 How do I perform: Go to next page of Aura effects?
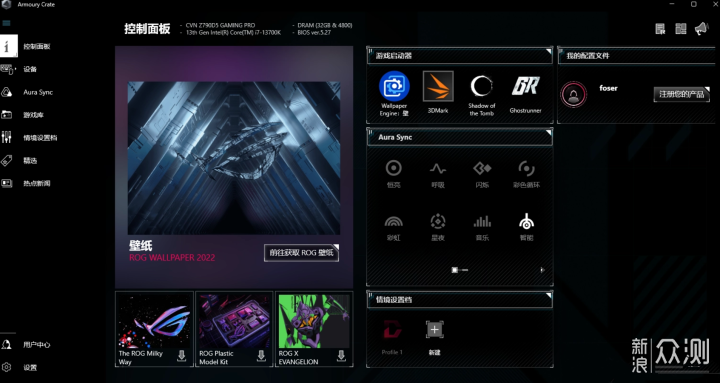point(542,270)
